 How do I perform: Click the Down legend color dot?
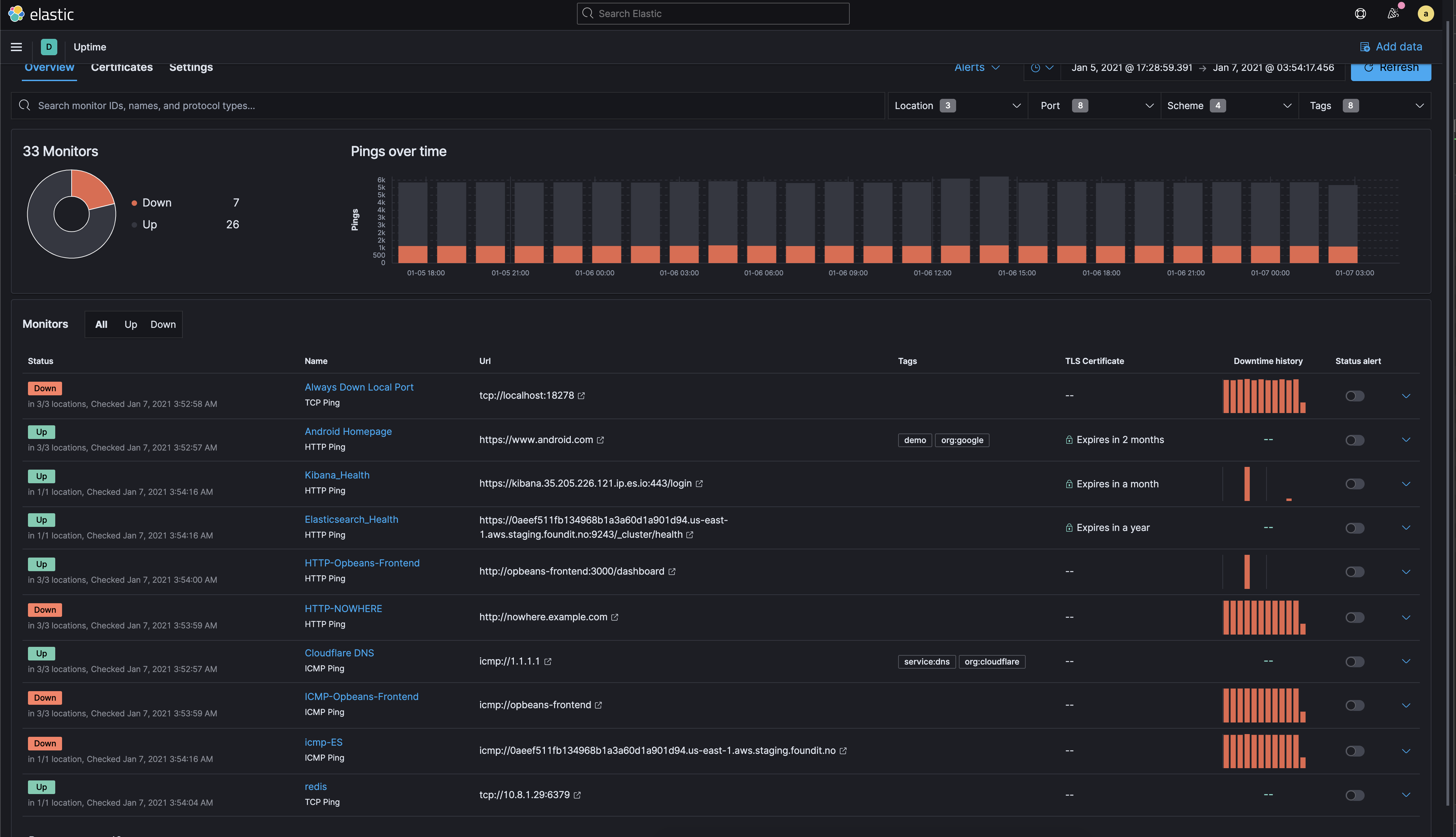[134, 203]
